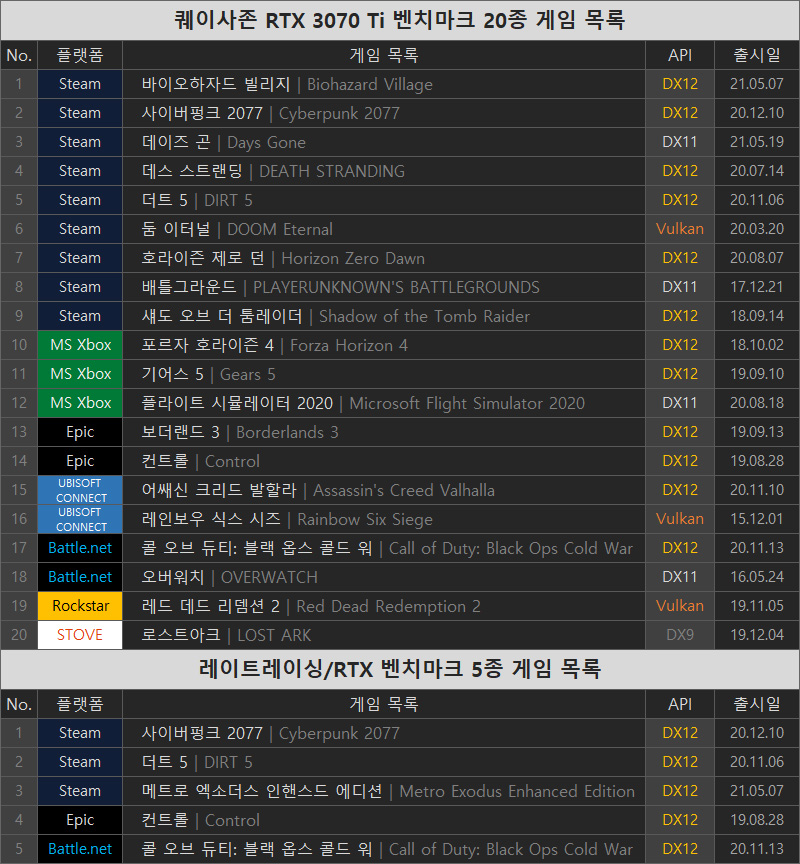Screen dimensions: 800x864
Task: Click release date 20.07.14
Action: click(757, 171)
